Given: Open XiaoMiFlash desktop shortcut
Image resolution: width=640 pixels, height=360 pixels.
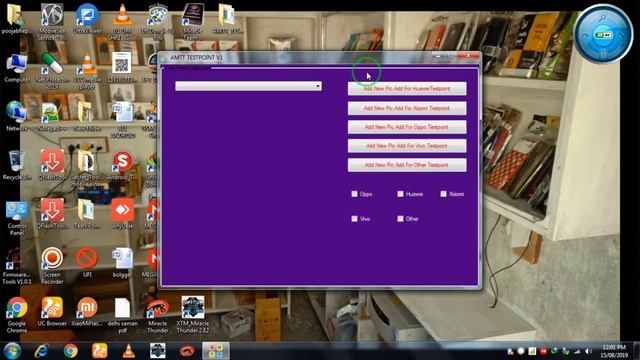Looking at the screenshot, I should 87,311.
